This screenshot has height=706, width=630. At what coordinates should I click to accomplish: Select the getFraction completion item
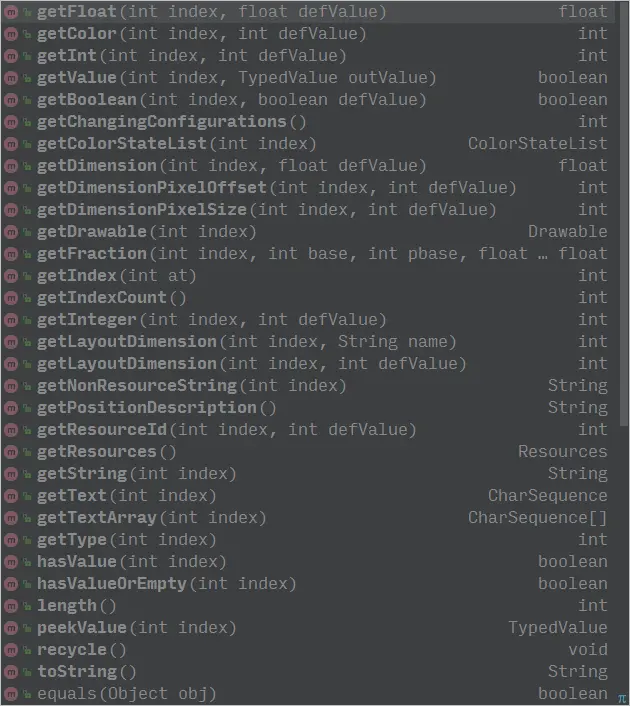coord(308,254)
